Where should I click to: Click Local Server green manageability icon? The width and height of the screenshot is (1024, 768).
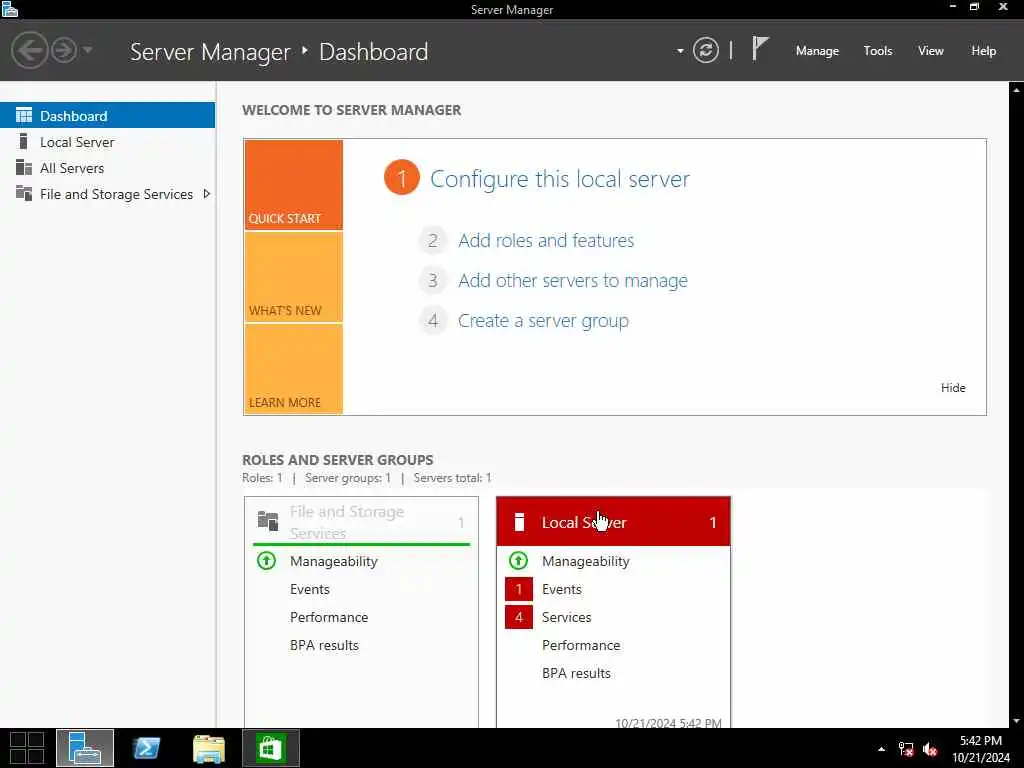(x=519, y=561)
